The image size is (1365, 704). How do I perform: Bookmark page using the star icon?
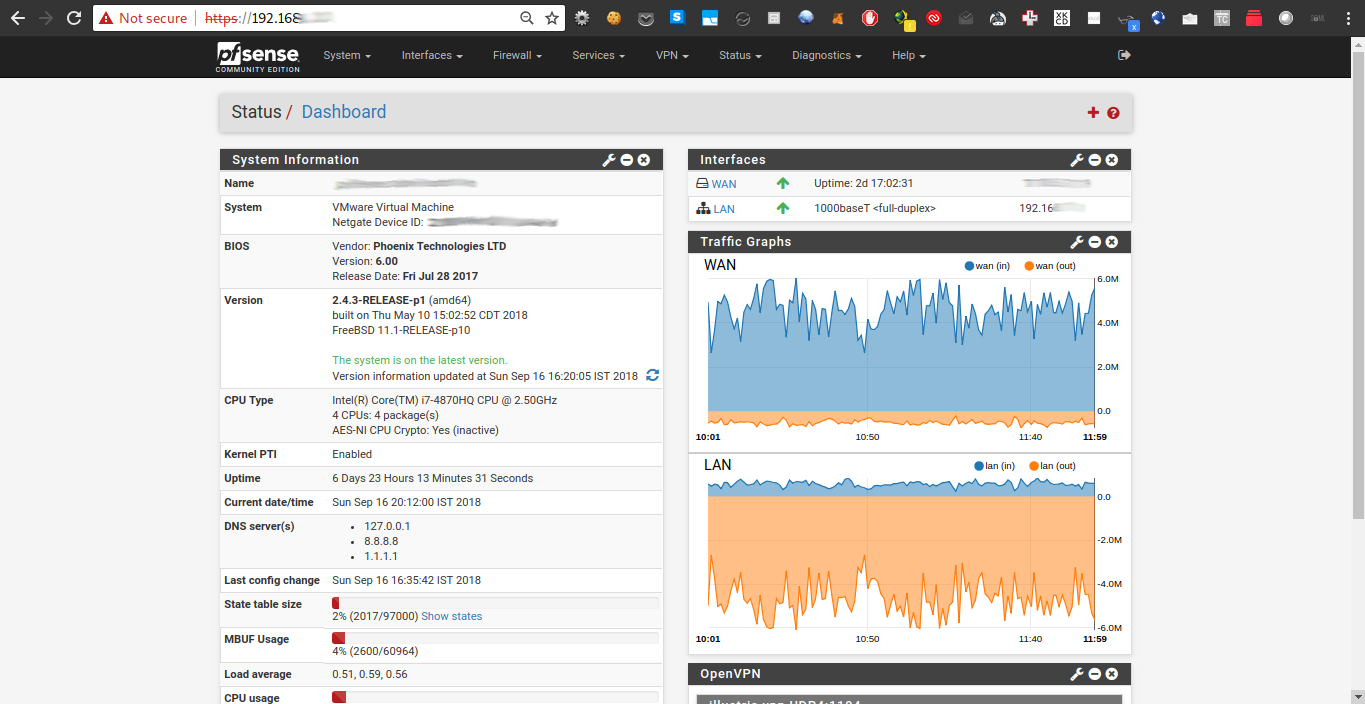[552, 18]
